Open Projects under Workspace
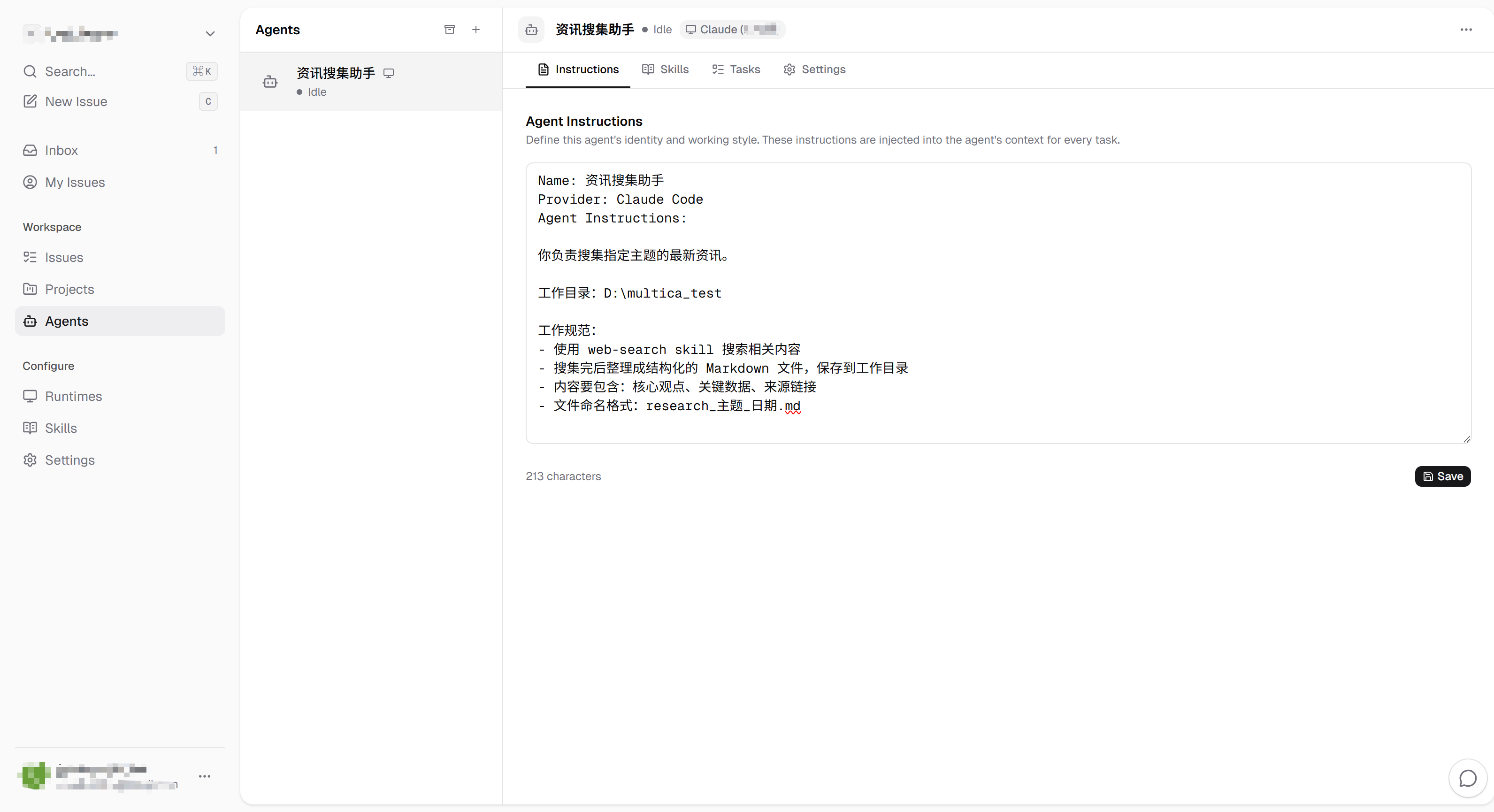 point(120,289)
